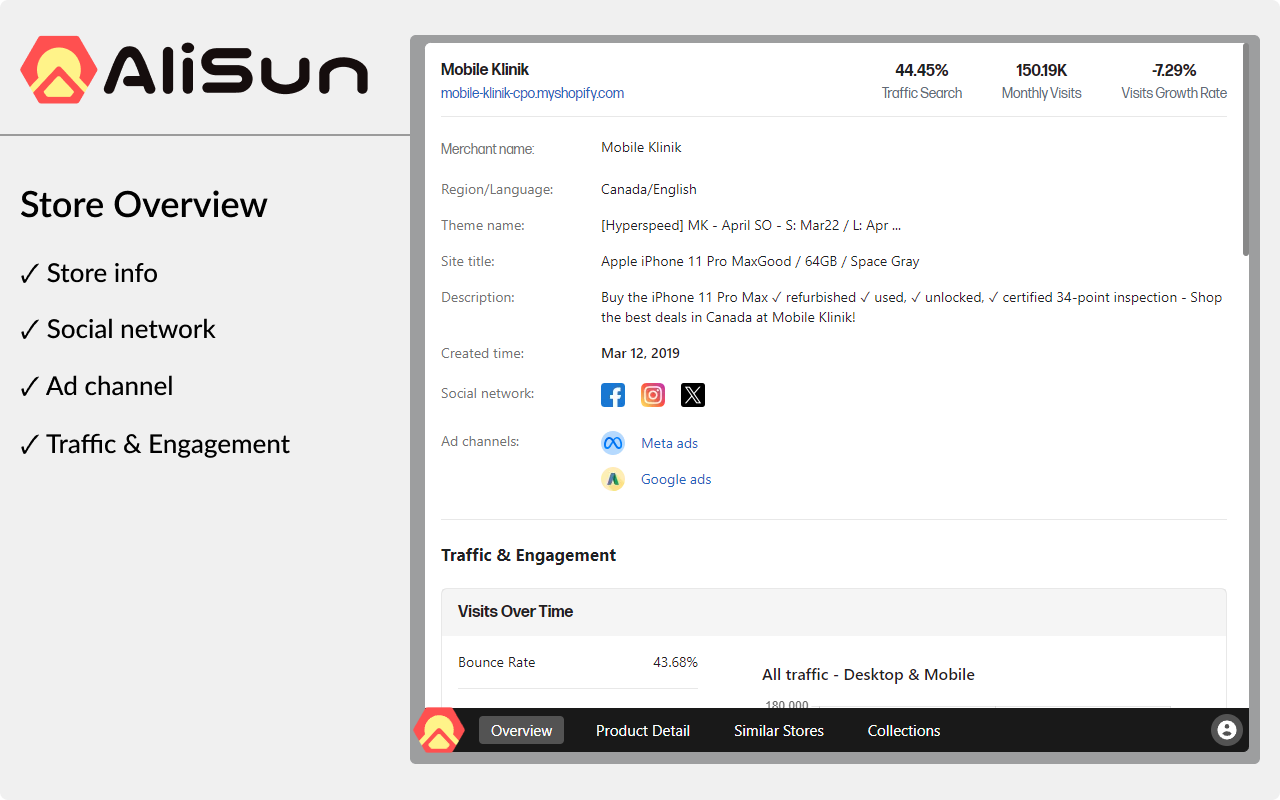This screenshot has height=800, width=1280.
Task: Select the Overview tab
Action: pos(521,731)
